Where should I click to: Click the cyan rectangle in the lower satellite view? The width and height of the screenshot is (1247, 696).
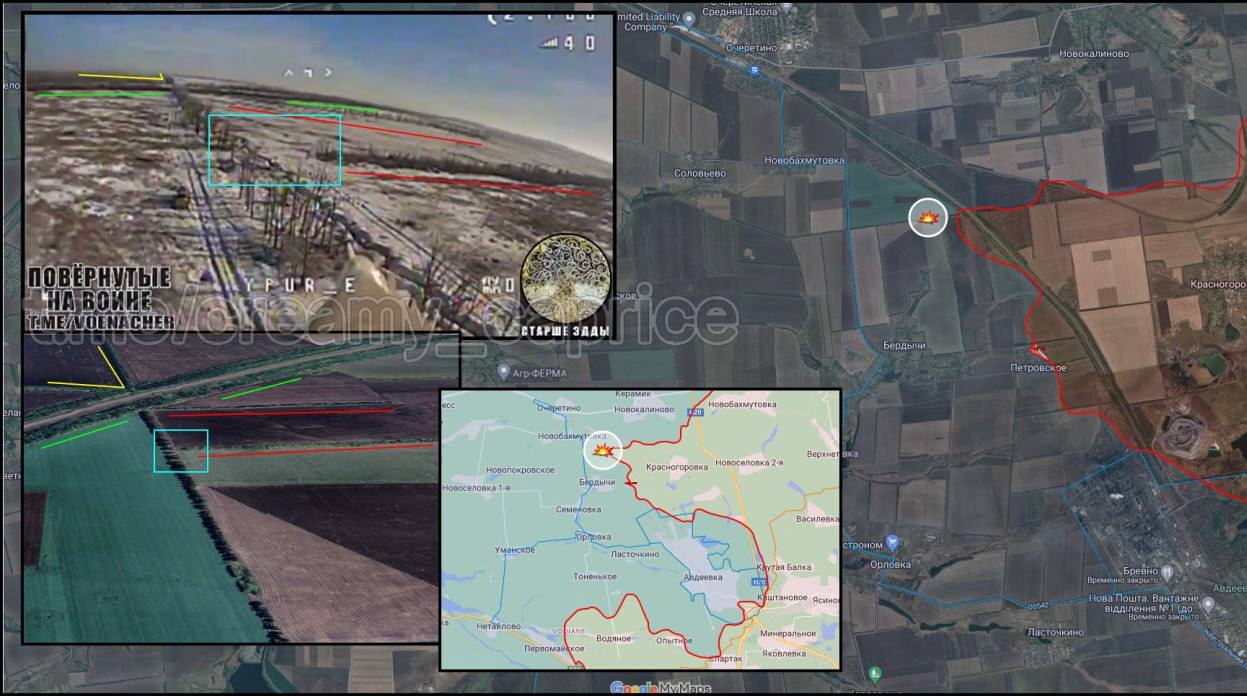(180, 450)
